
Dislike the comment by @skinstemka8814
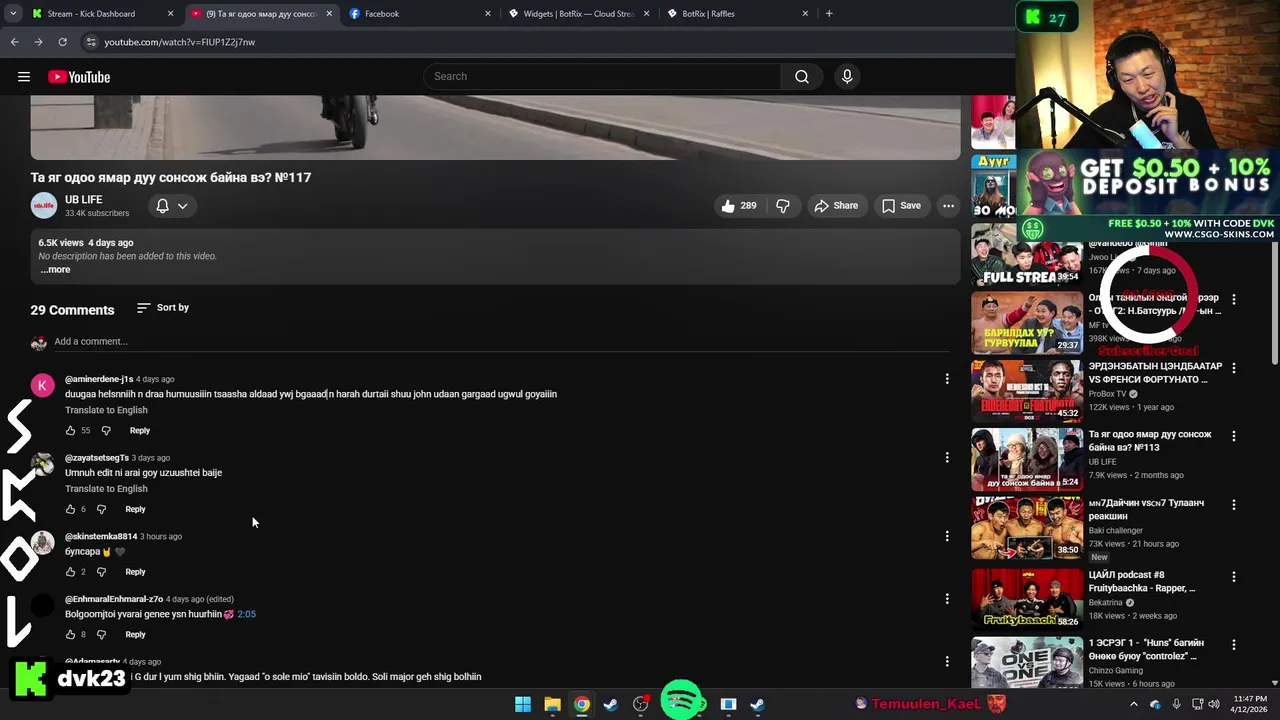pos(101,572)
